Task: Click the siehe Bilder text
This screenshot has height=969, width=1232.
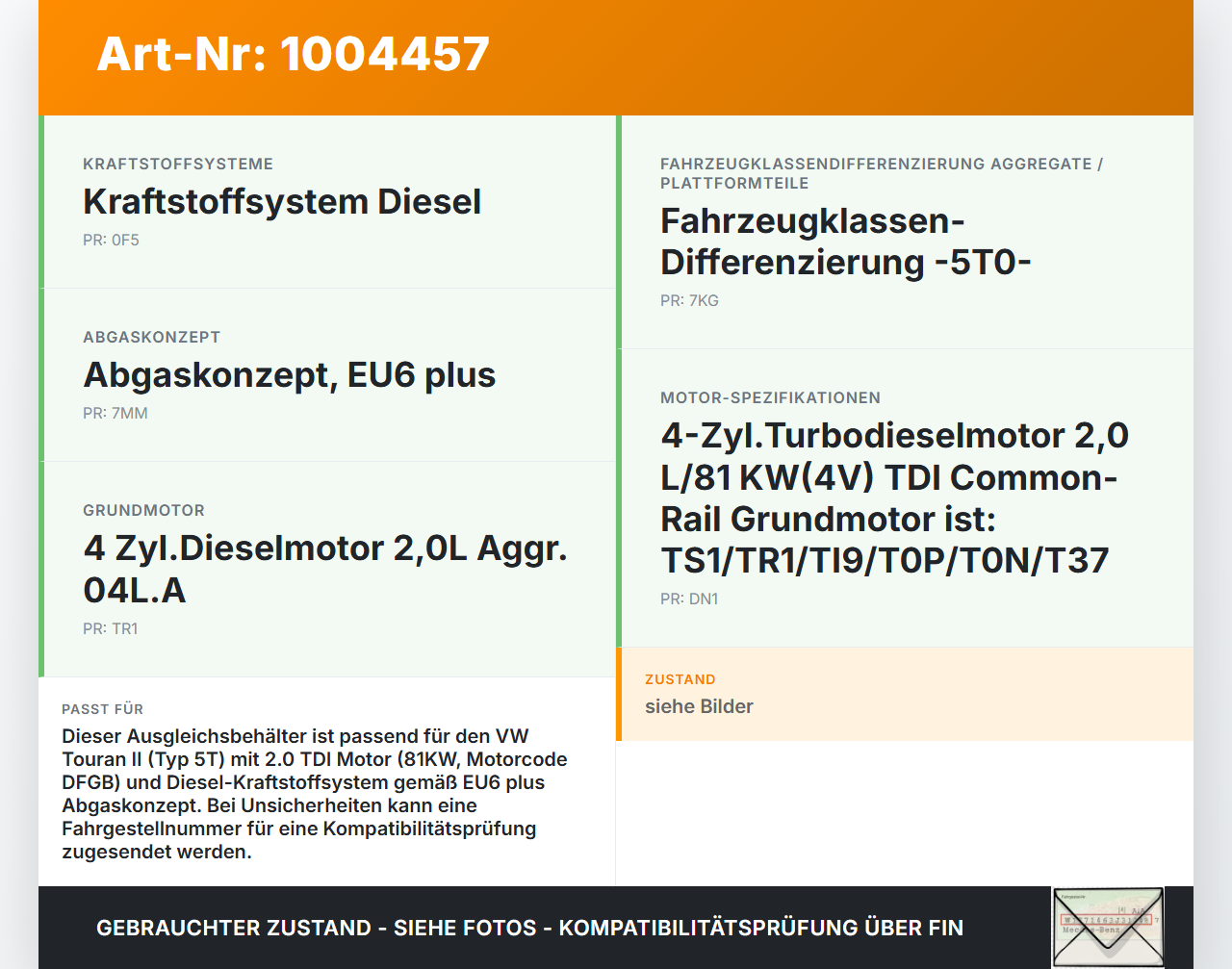Action: click(699, 706)
